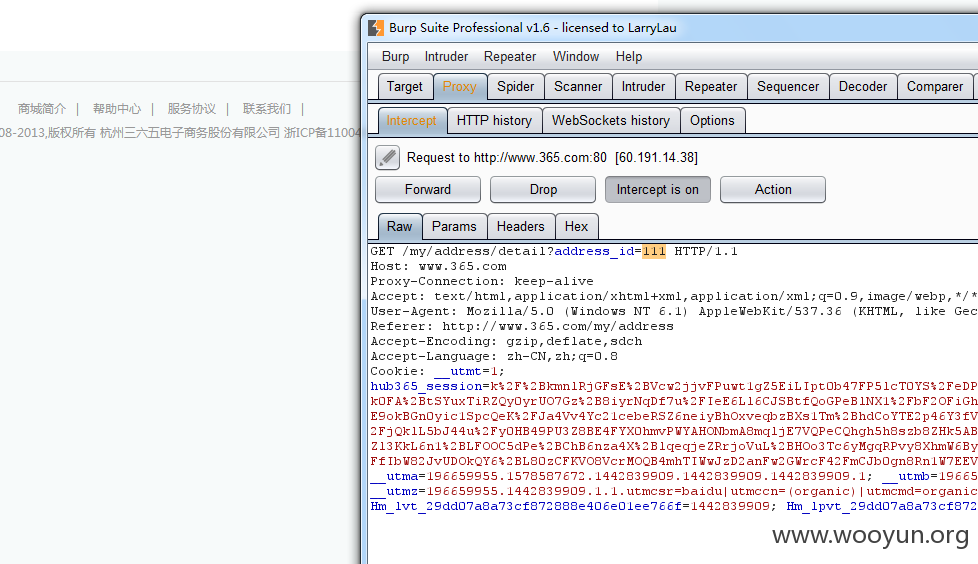Switch to the Target tab
This screenshot has width=978, height=564.
405,87
